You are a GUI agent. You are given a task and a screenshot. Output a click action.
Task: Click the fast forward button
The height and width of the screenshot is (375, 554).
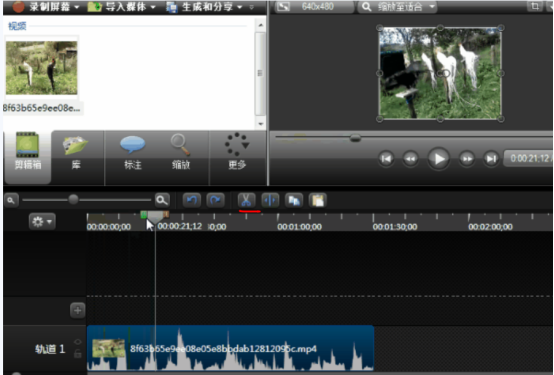pyautogui.click(x=467, y=159)
